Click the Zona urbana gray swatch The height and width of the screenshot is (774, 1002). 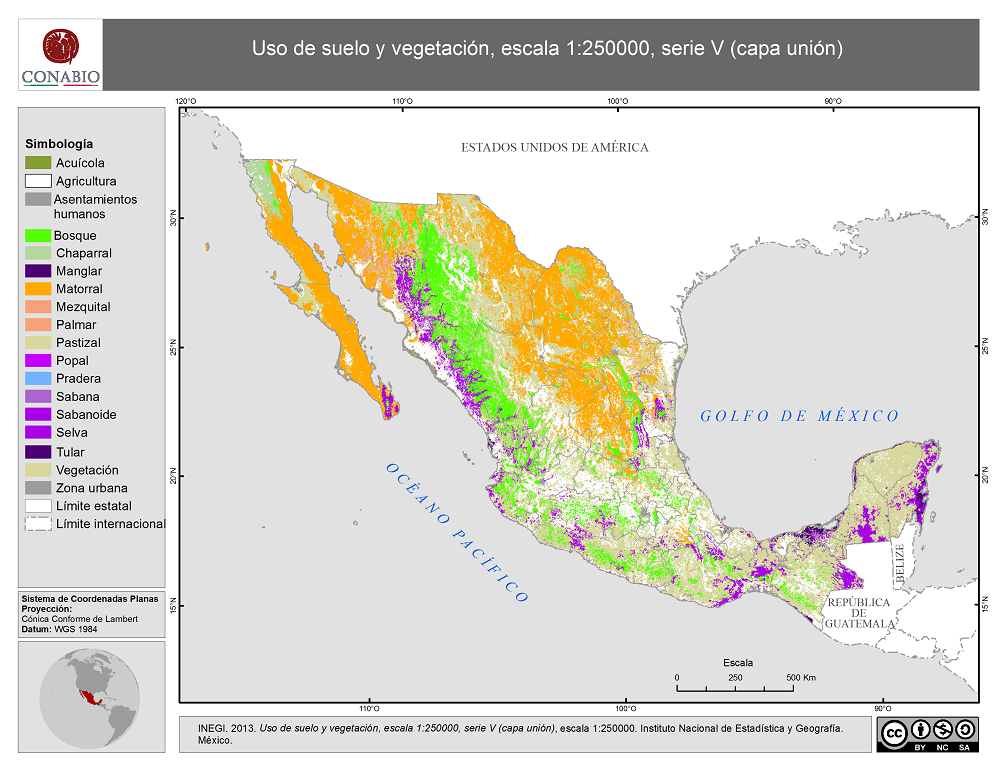tap(38, 488)
